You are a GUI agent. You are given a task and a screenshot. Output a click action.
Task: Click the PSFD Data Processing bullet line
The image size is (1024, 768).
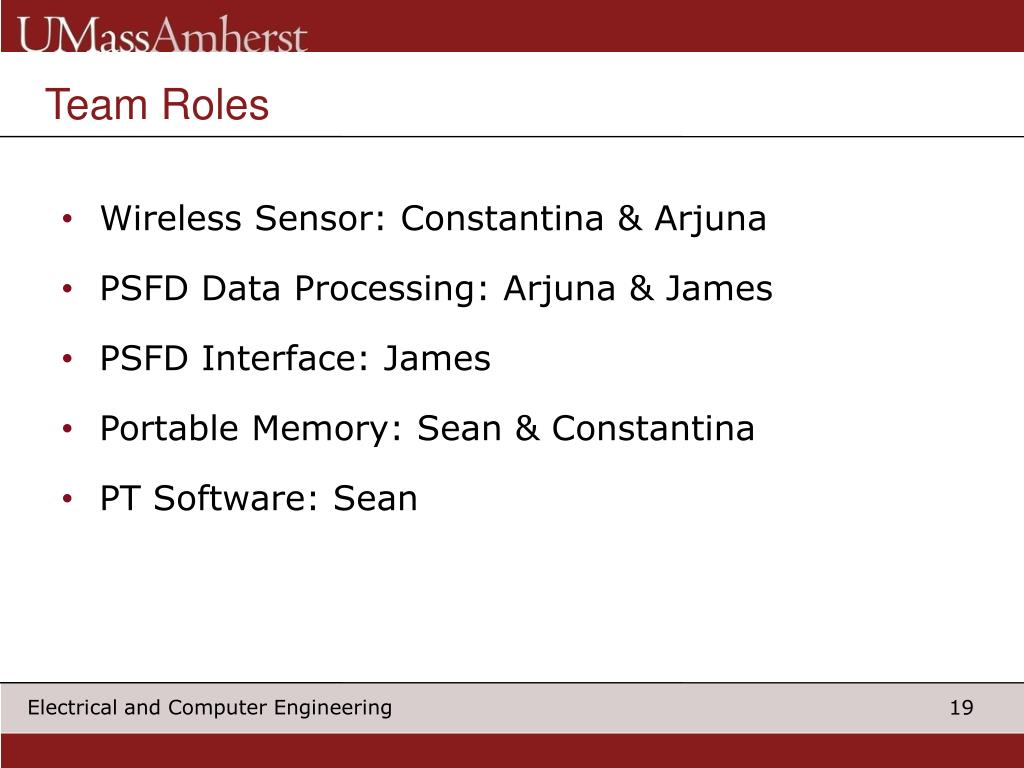pos(436,289)
